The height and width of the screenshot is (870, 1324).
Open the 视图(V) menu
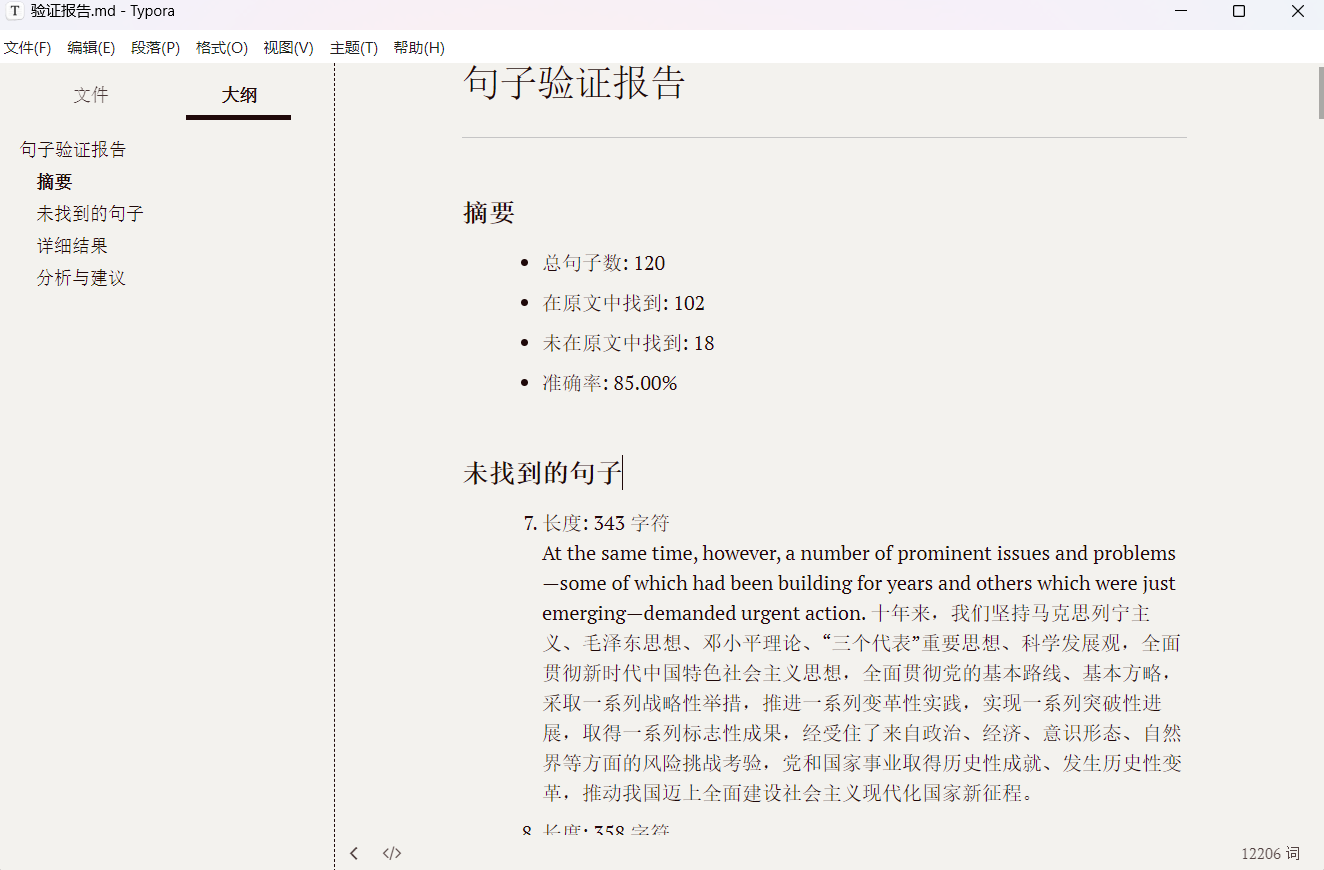point(288,47)
